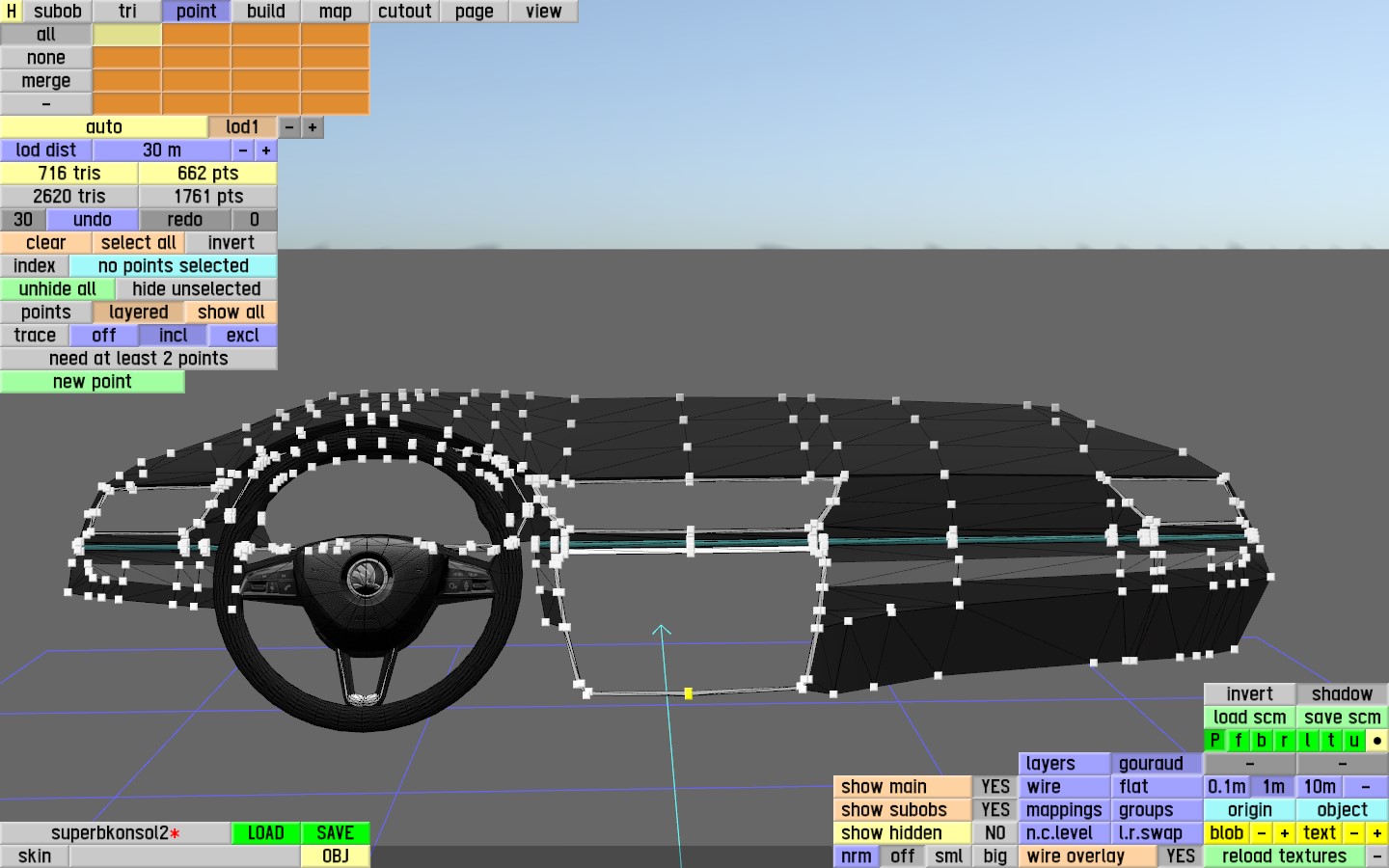Toggle show subobs YES

tap(995, 810)
